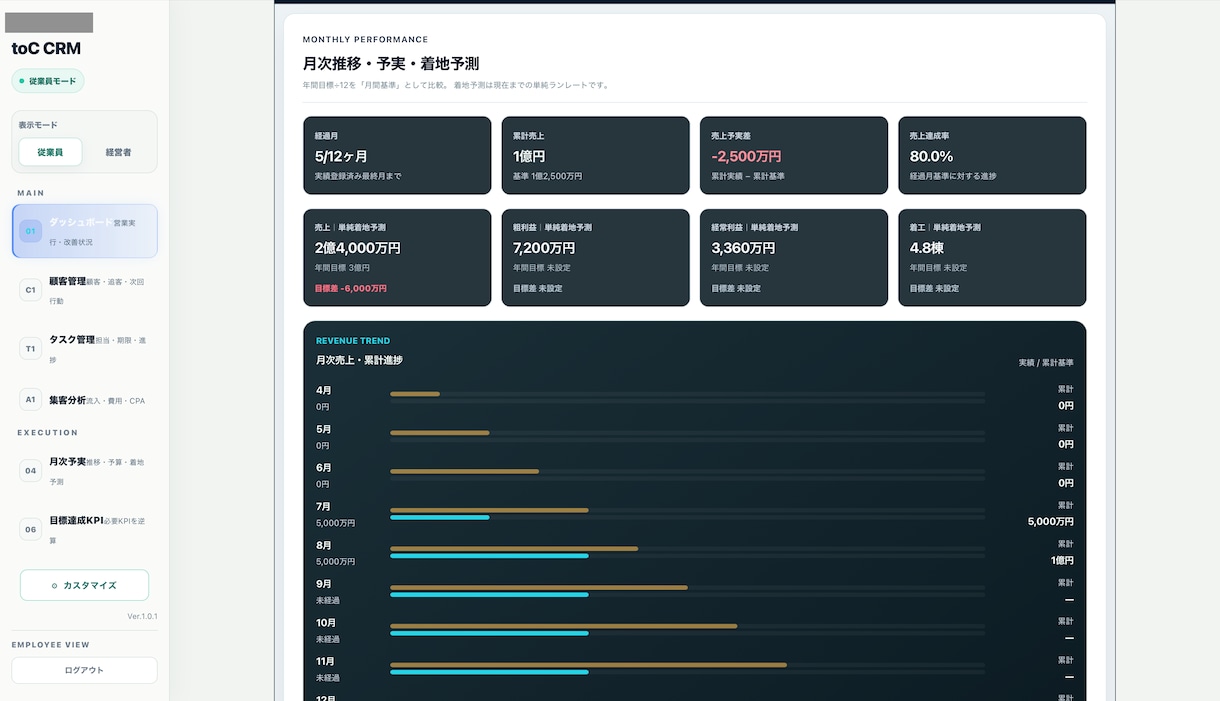The height and width of the screenshot is (701, 1220).
Task: Click the toC CRM app title
Action: click(46, 48)
